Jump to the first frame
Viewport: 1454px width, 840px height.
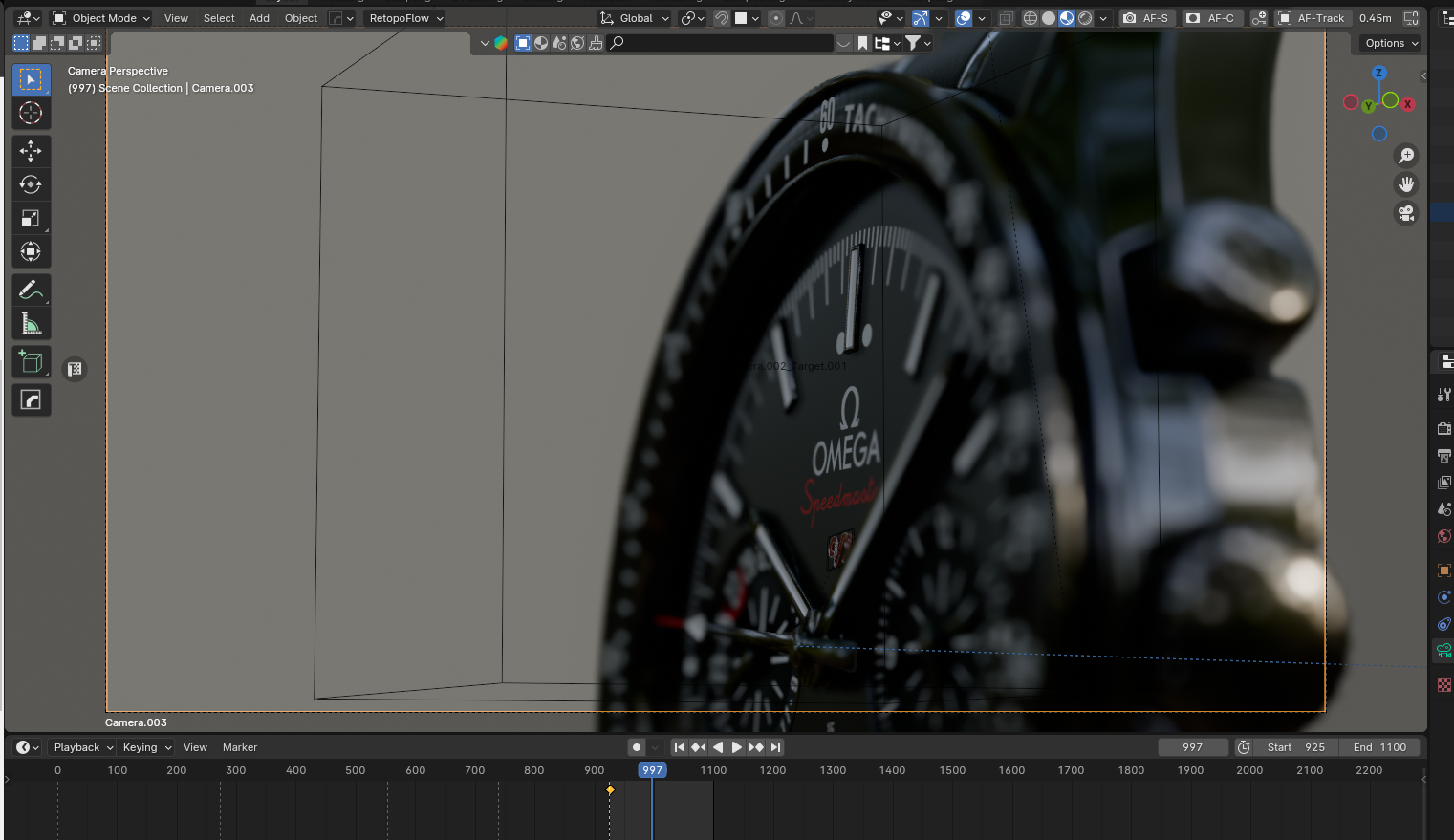coord(679,747)
